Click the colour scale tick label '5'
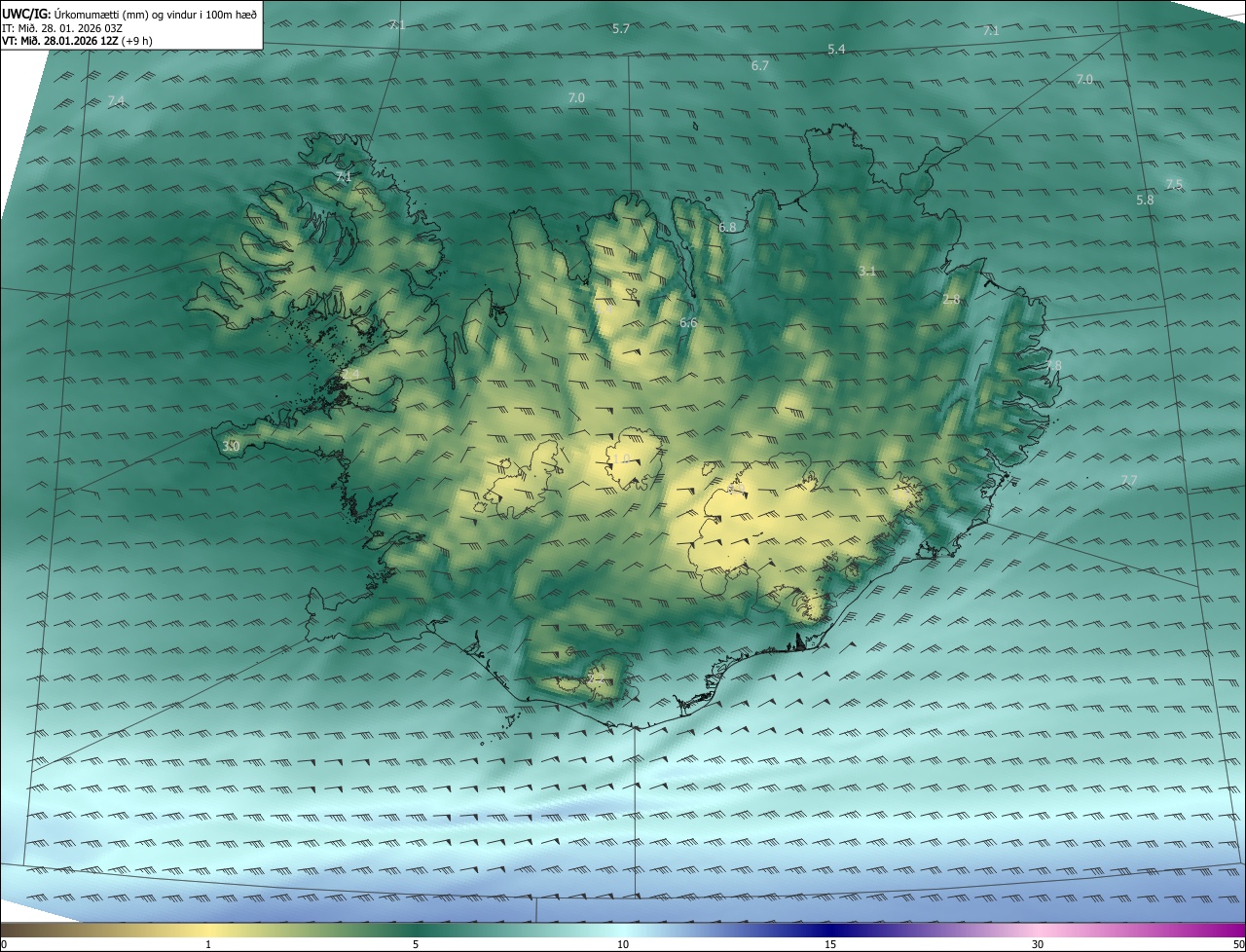The width and height of the screenshot is (1246, 952). tap(416, 944)
